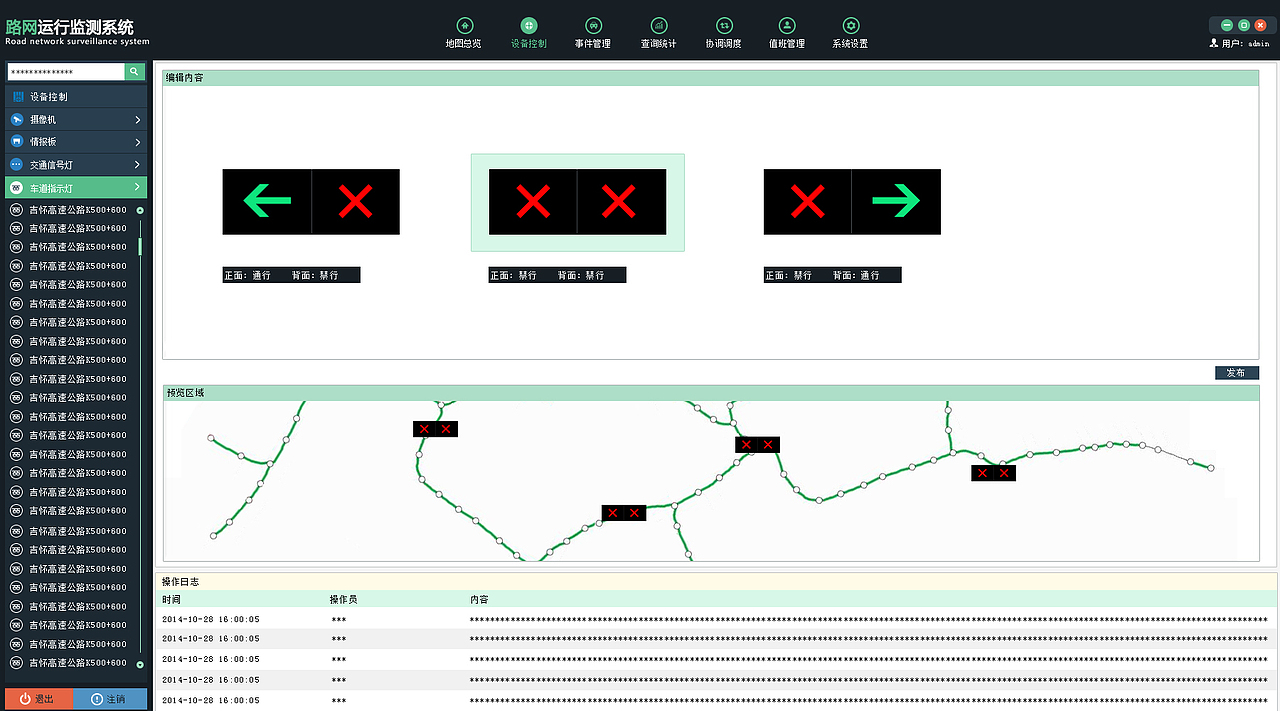1280x711 pixels.
Task: Click the 内容 log column header
Action: [479, 600]
